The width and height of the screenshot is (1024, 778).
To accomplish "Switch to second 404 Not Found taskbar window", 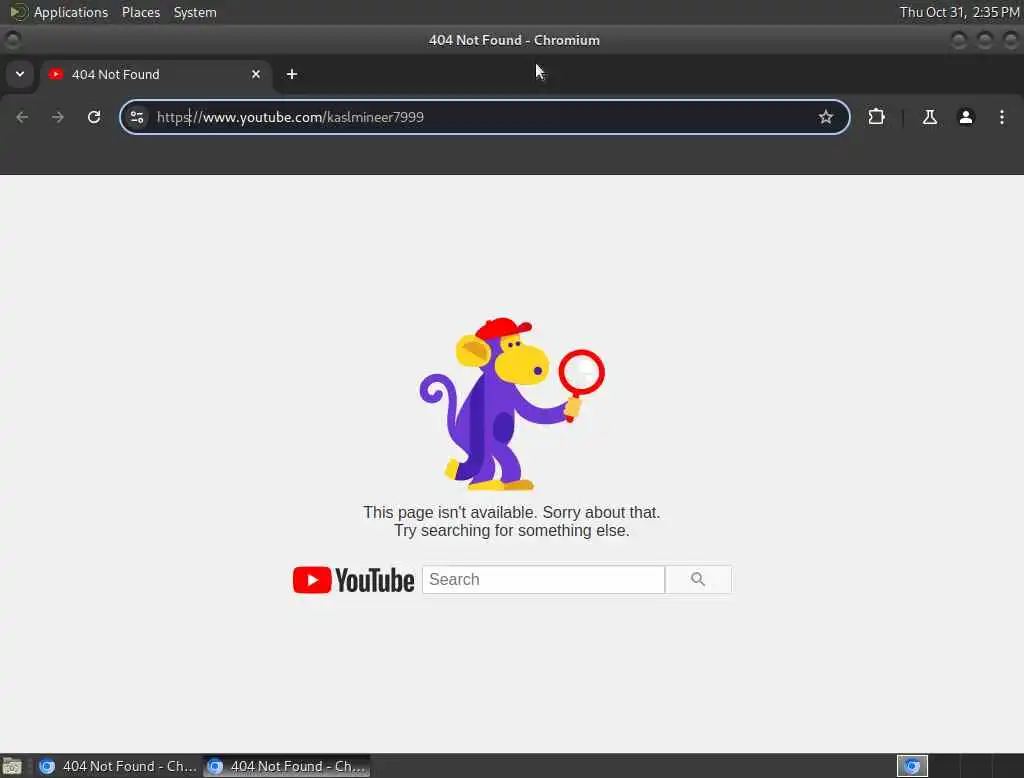I will [x=286, y=766].
